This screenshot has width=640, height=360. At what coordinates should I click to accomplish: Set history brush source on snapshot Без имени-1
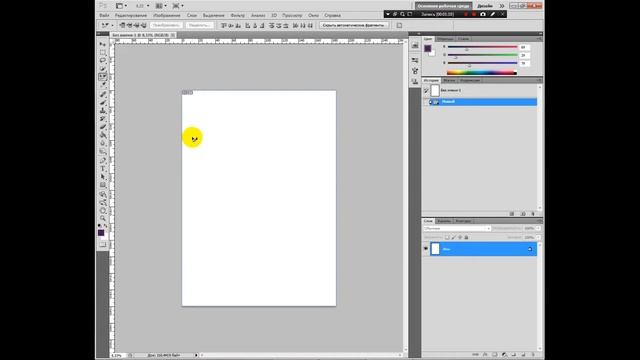click(x=426, y=91)
